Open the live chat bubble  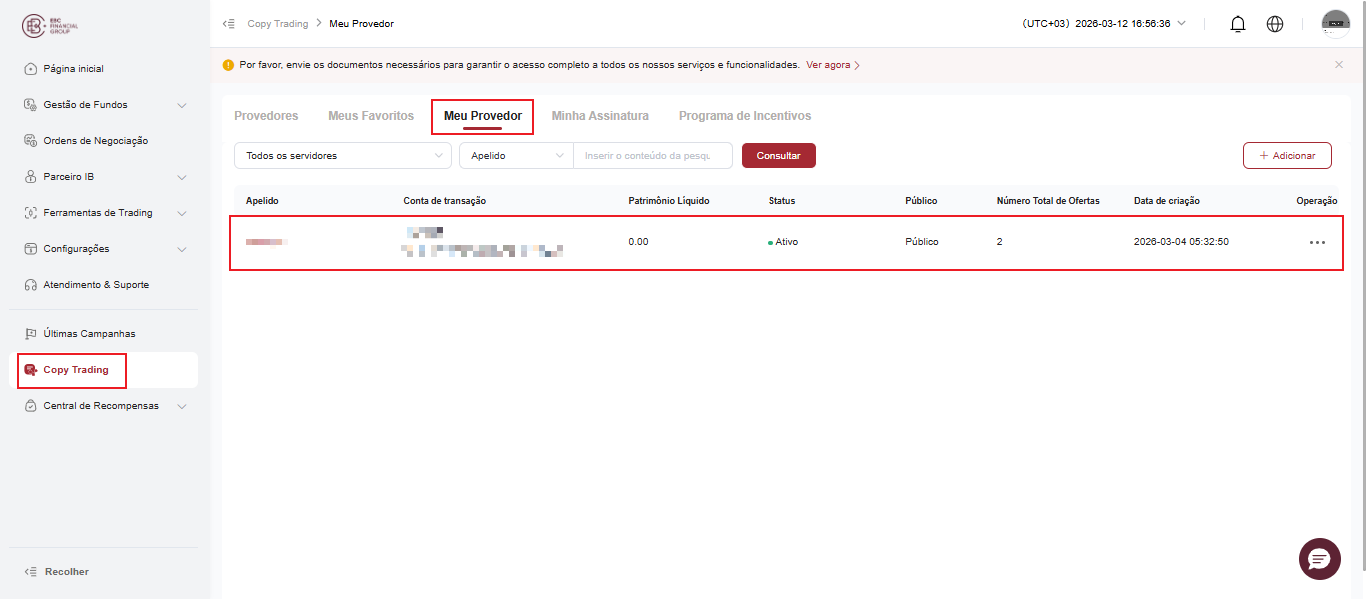pyautogui.click(x=1319, y=558)
